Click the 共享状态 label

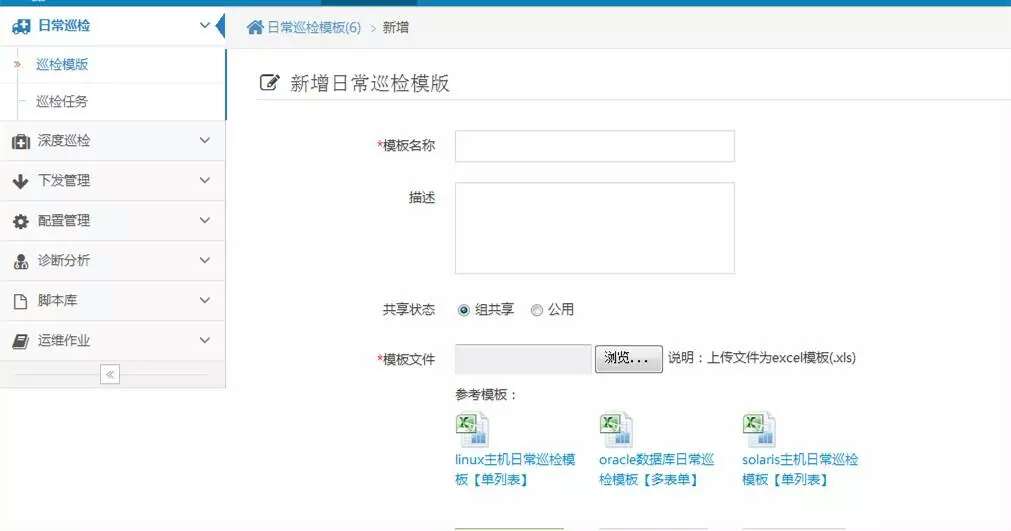(409, 310)
